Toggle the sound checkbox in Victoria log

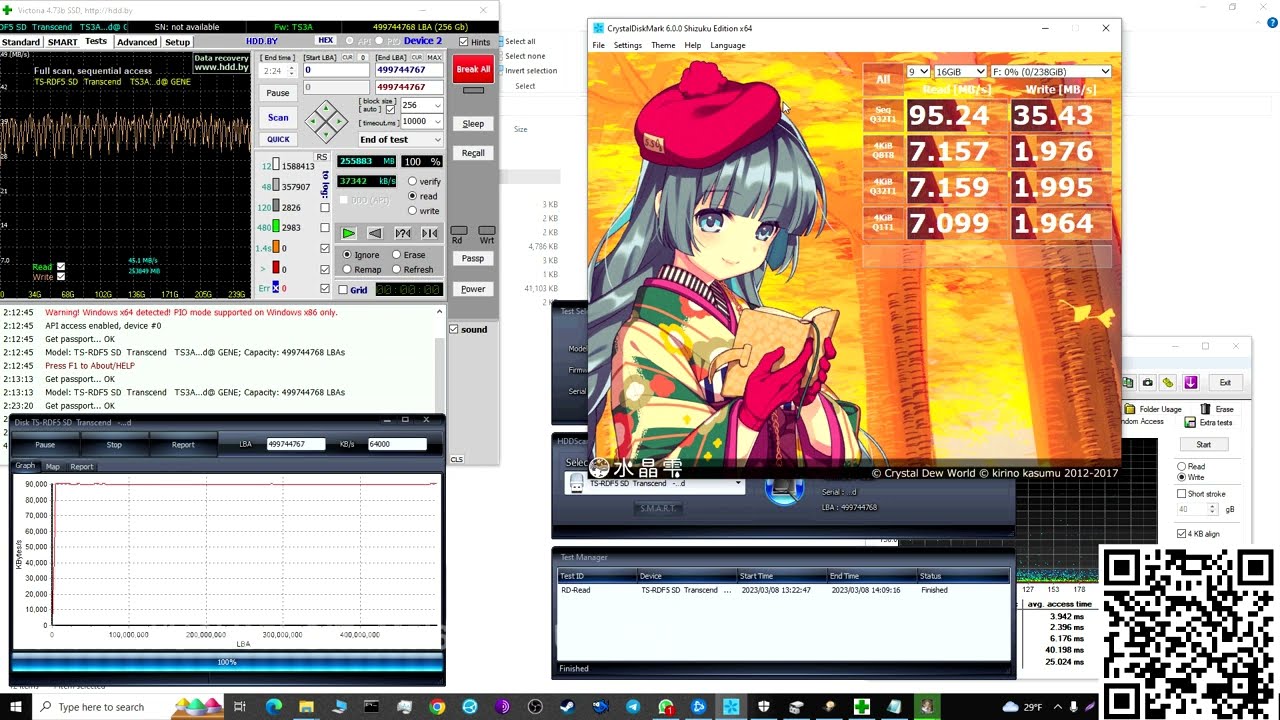[x=454, y=329]
